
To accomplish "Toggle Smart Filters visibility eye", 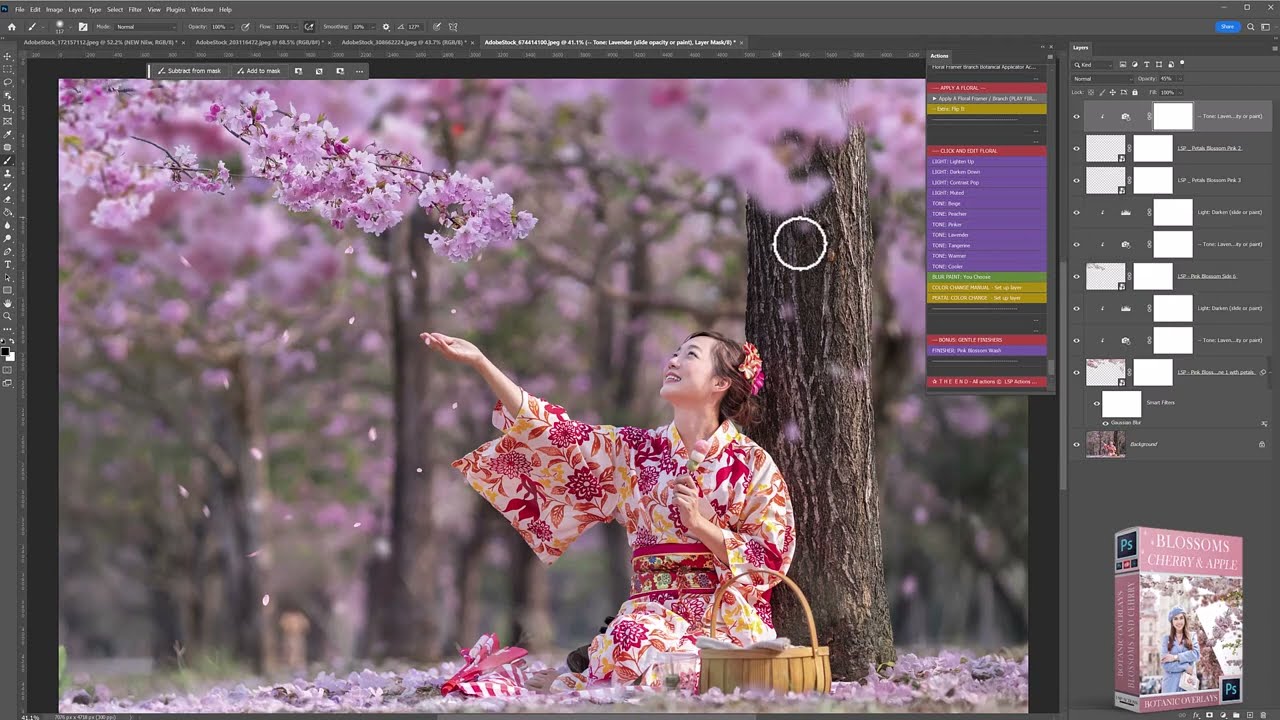I will [x=1096, y=403].
